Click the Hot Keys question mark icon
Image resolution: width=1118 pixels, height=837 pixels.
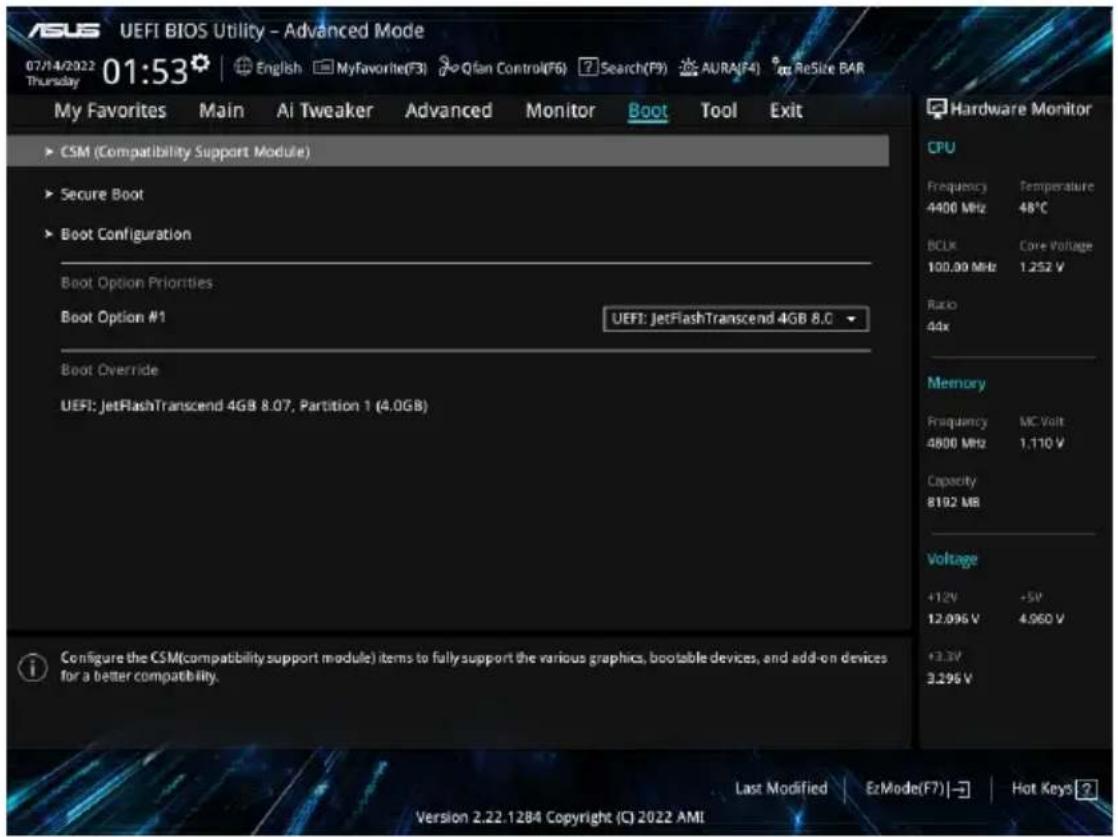[x=1086, y=789]
